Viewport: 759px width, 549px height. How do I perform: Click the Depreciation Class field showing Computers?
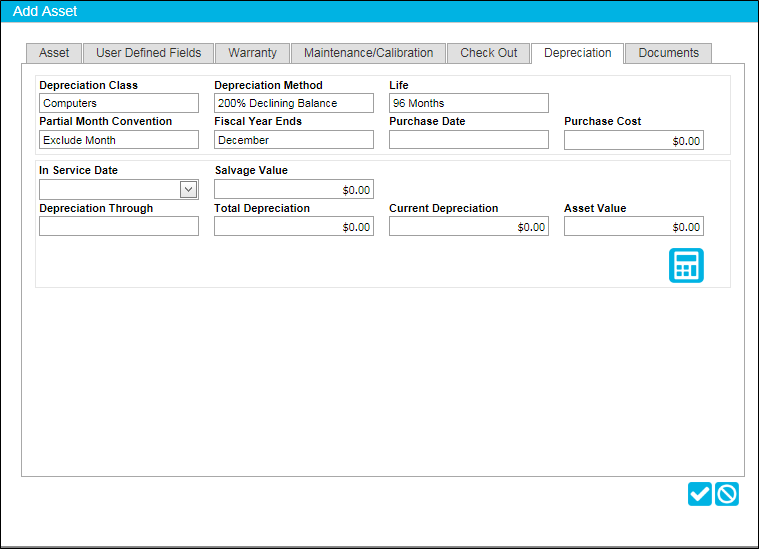[x=119, y=103]
